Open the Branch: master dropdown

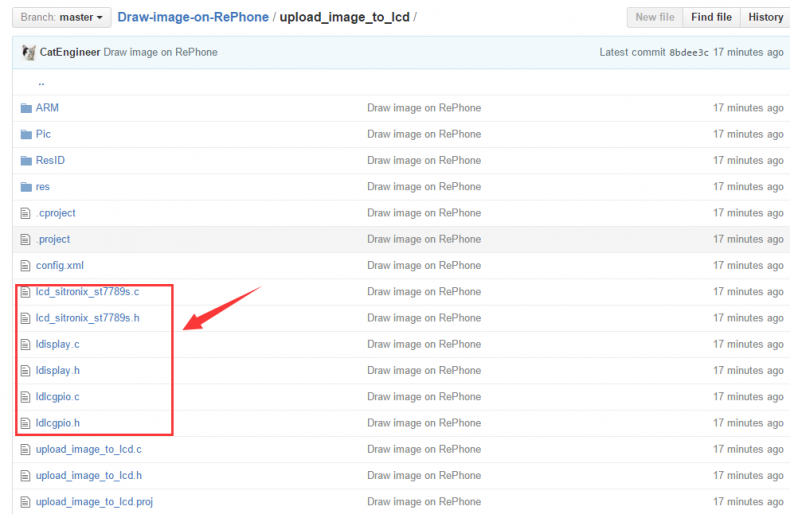pyautogui.click(x=61, y=18)
